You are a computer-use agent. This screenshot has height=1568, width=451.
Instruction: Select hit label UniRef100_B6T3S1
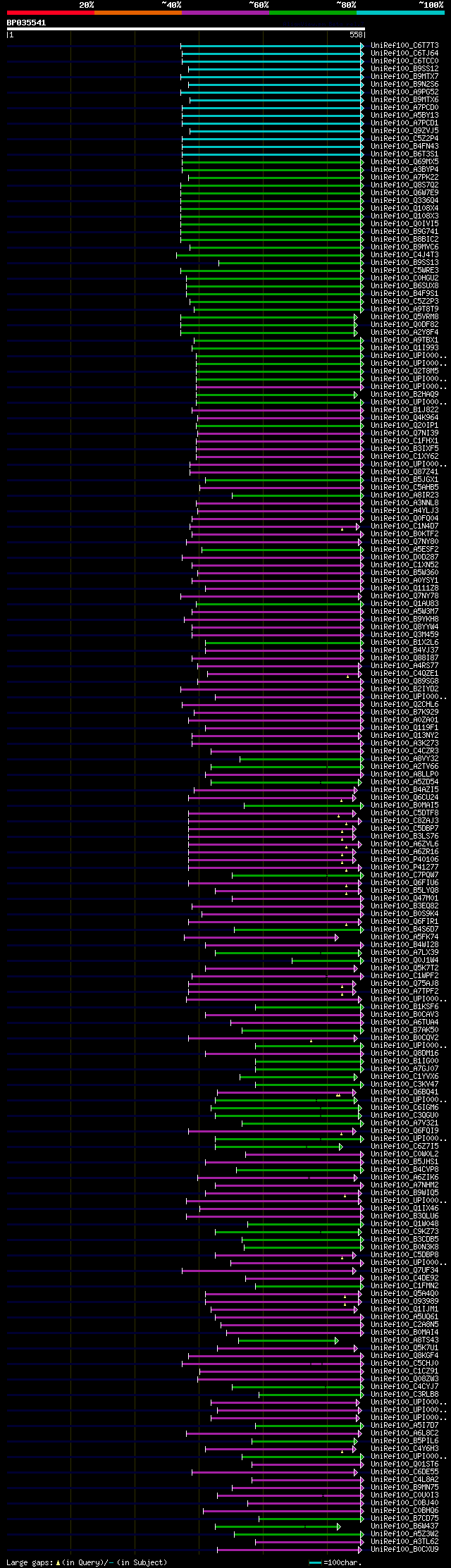[404, 154]
